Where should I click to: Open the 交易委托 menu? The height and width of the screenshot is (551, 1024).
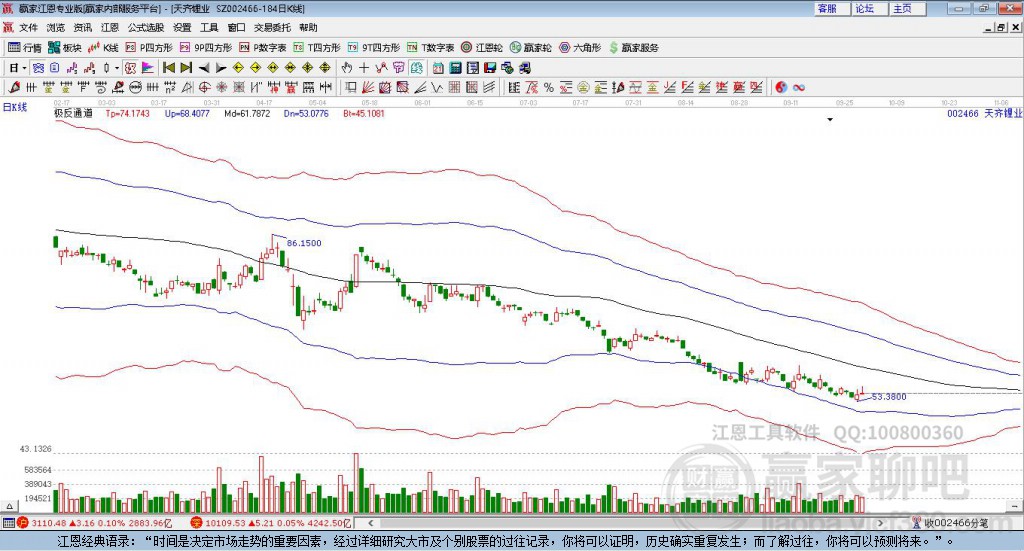coord(272,27)
